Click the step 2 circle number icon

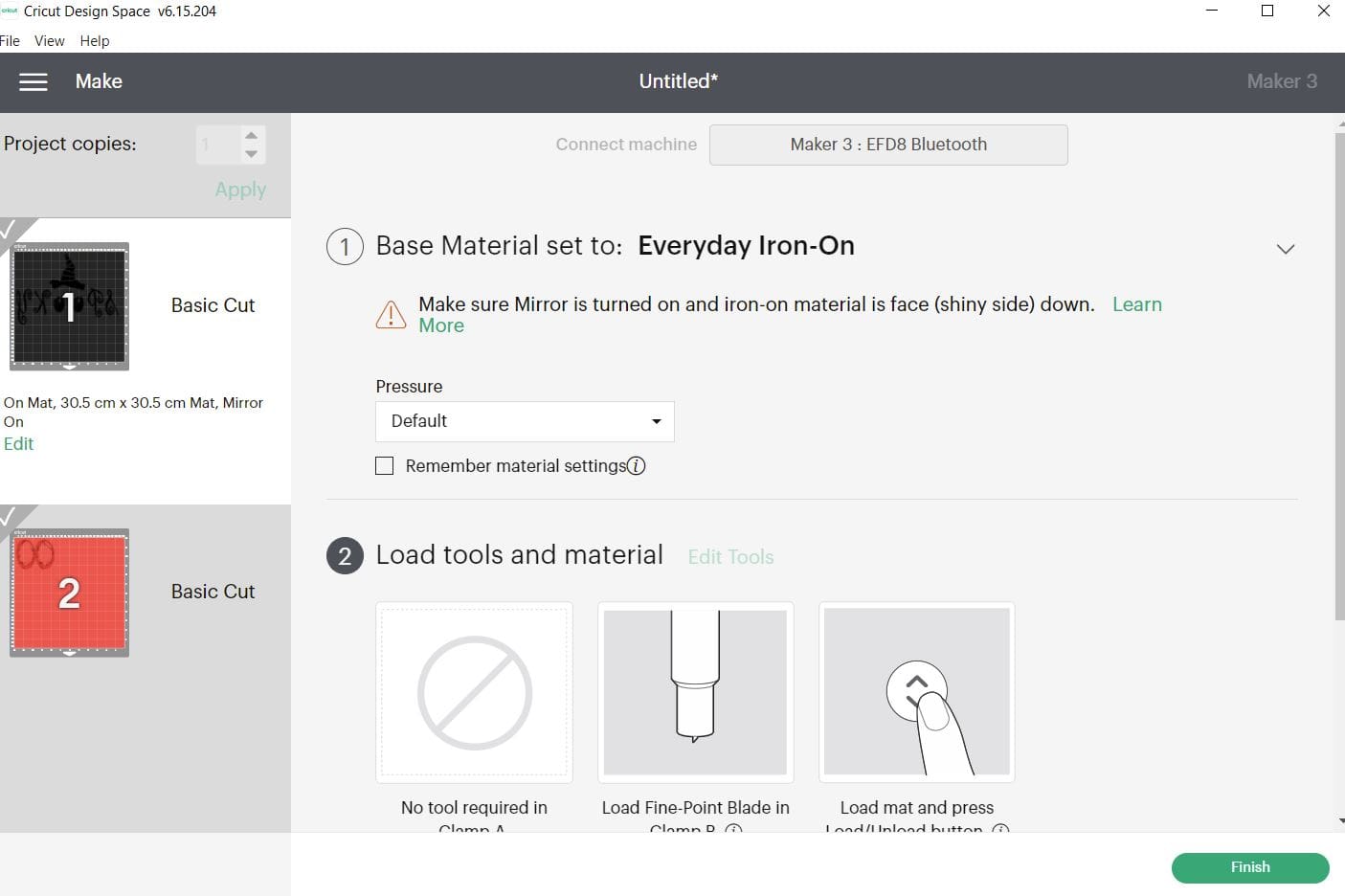(x=345, y=556)
